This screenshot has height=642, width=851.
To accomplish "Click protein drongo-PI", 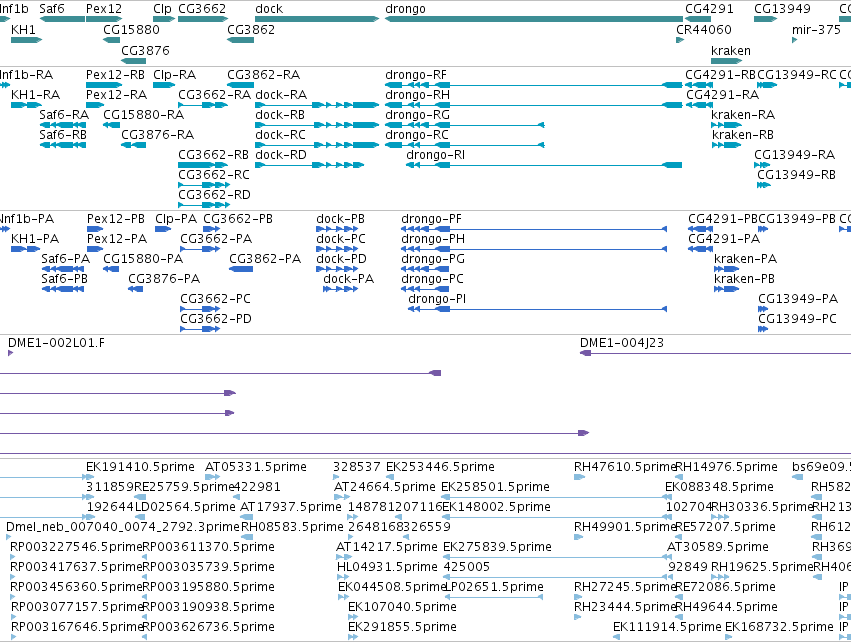I will tap(437, 300).
